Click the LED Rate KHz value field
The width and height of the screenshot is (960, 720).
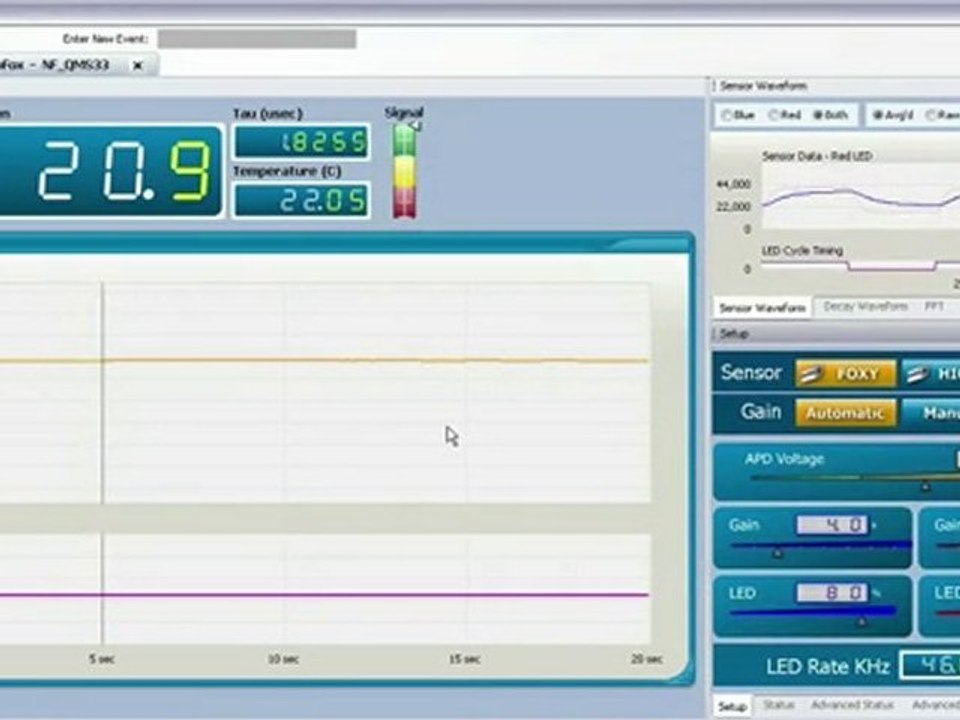929,665
